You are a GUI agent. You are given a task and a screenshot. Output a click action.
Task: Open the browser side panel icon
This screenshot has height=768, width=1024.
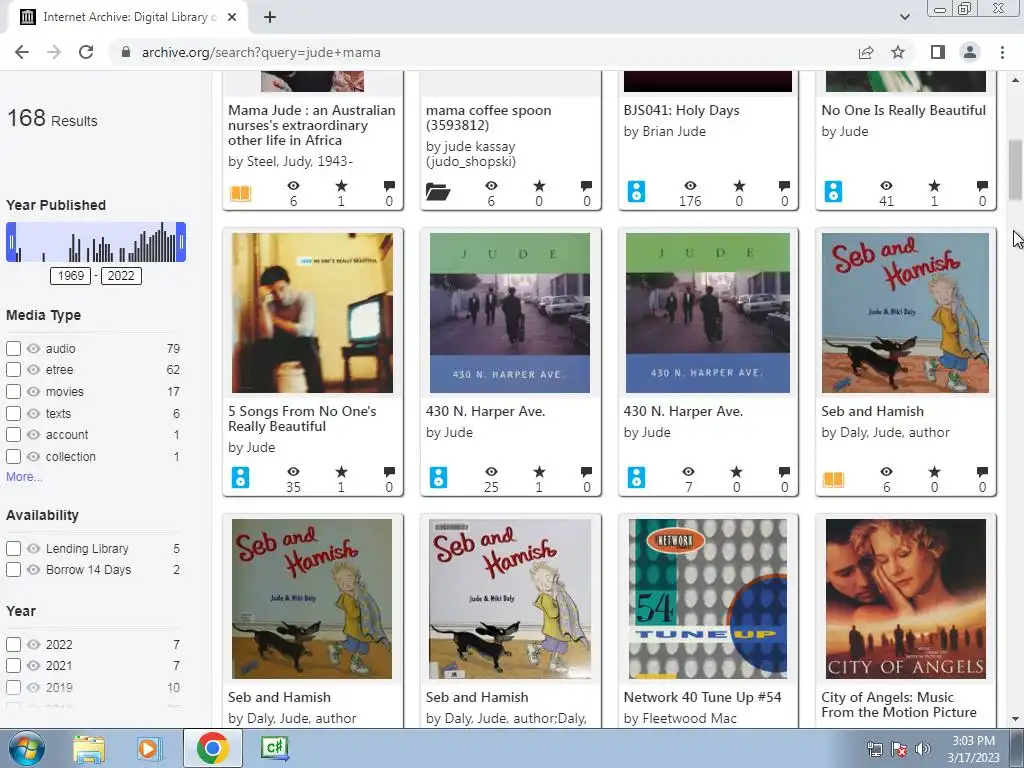938,52
